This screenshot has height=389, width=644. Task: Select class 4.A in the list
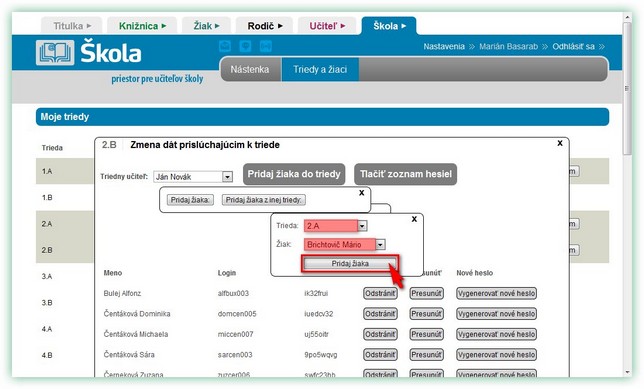point(47,329)
